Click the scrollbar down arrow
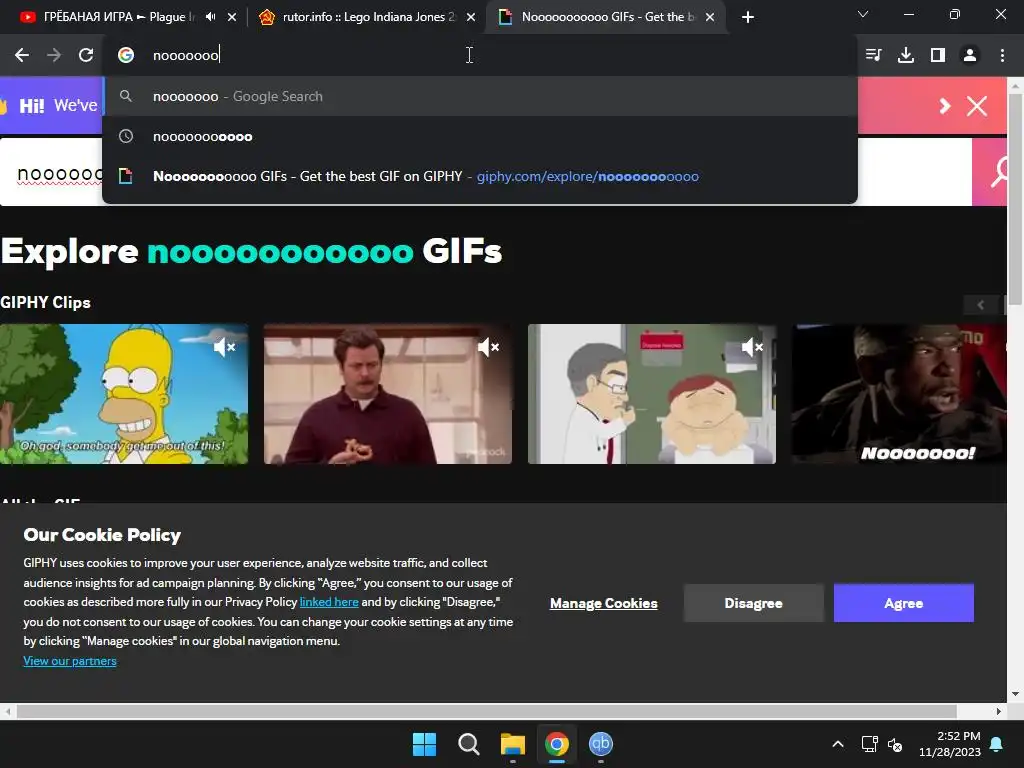 1016,695
